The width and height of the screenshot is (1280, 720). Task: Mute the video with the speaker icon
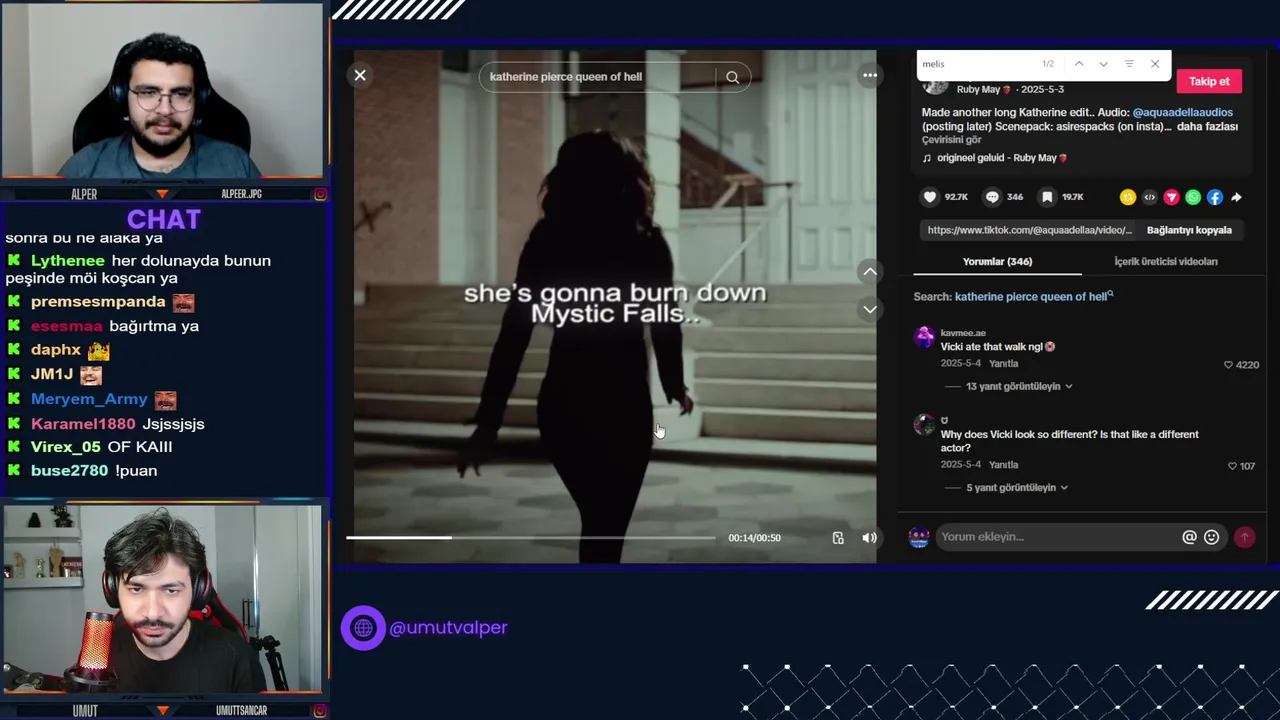(869, 538)
